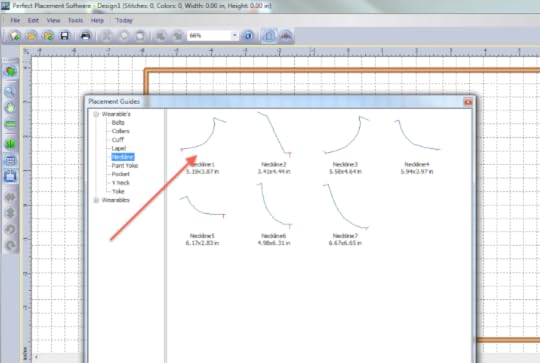
Task: Click the grayed rotate counterclockwise icon
Action: pos(10,229)
